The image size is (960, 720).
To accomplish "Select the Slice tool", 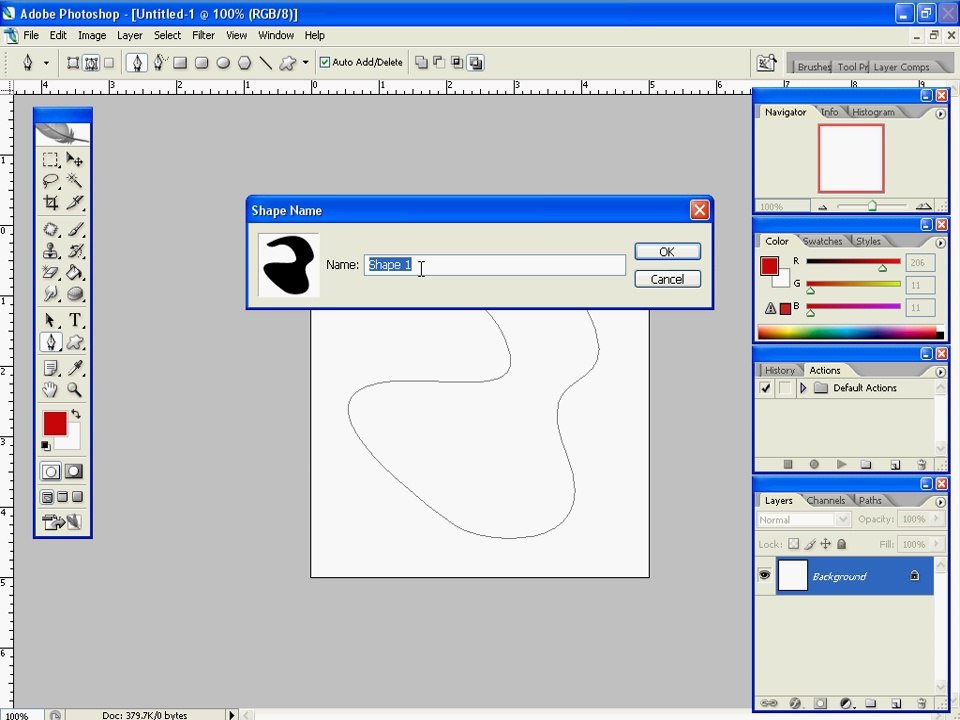I will point(75,202).
